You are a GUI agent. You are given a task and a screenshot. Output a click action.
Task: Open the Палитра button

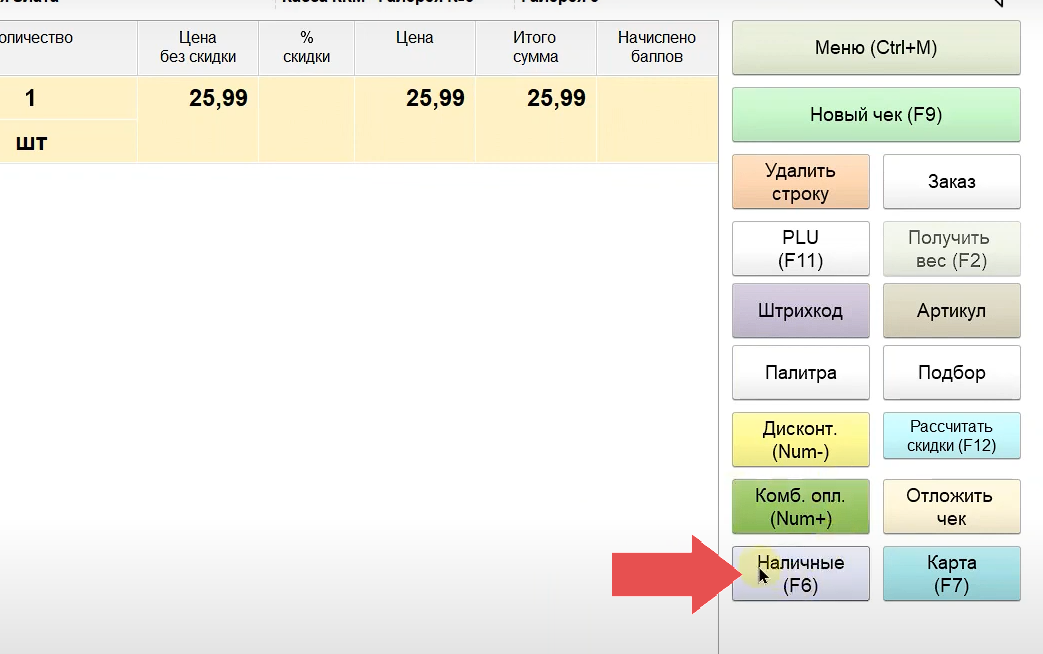click(x=800, y=373)
